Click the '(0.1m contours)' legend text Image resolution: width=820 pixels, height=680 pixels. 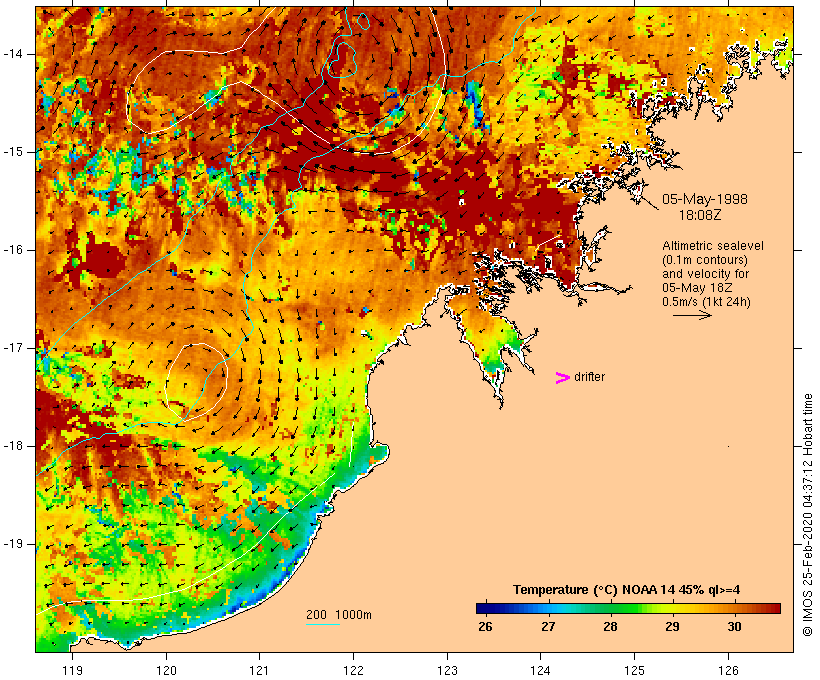[705, 260]
